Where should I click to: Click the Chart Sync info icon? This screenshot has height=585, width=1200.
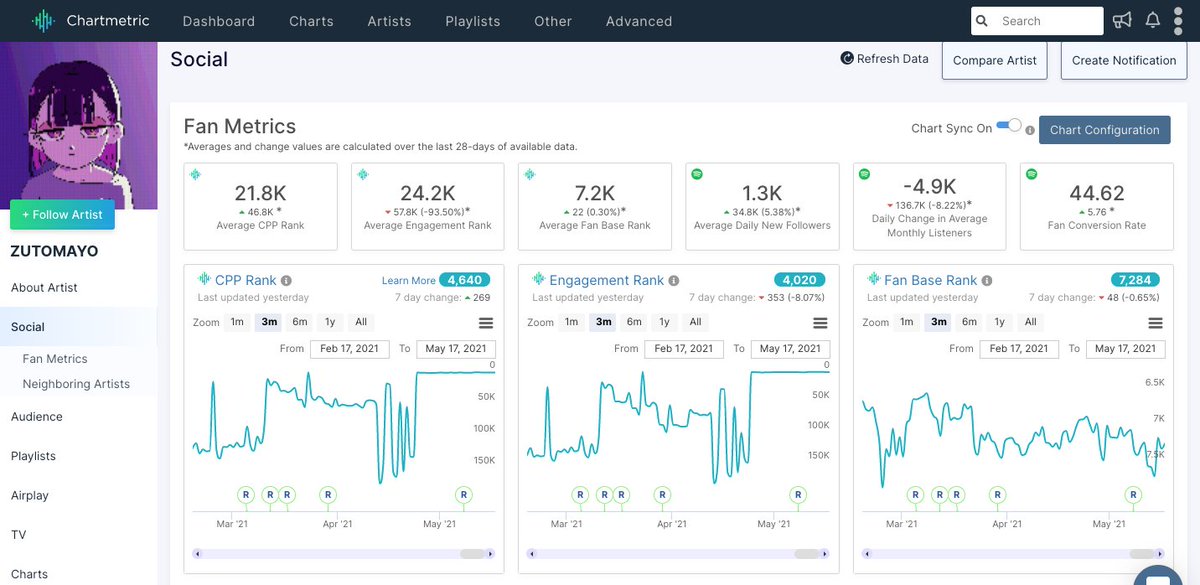coord(1030,130)
